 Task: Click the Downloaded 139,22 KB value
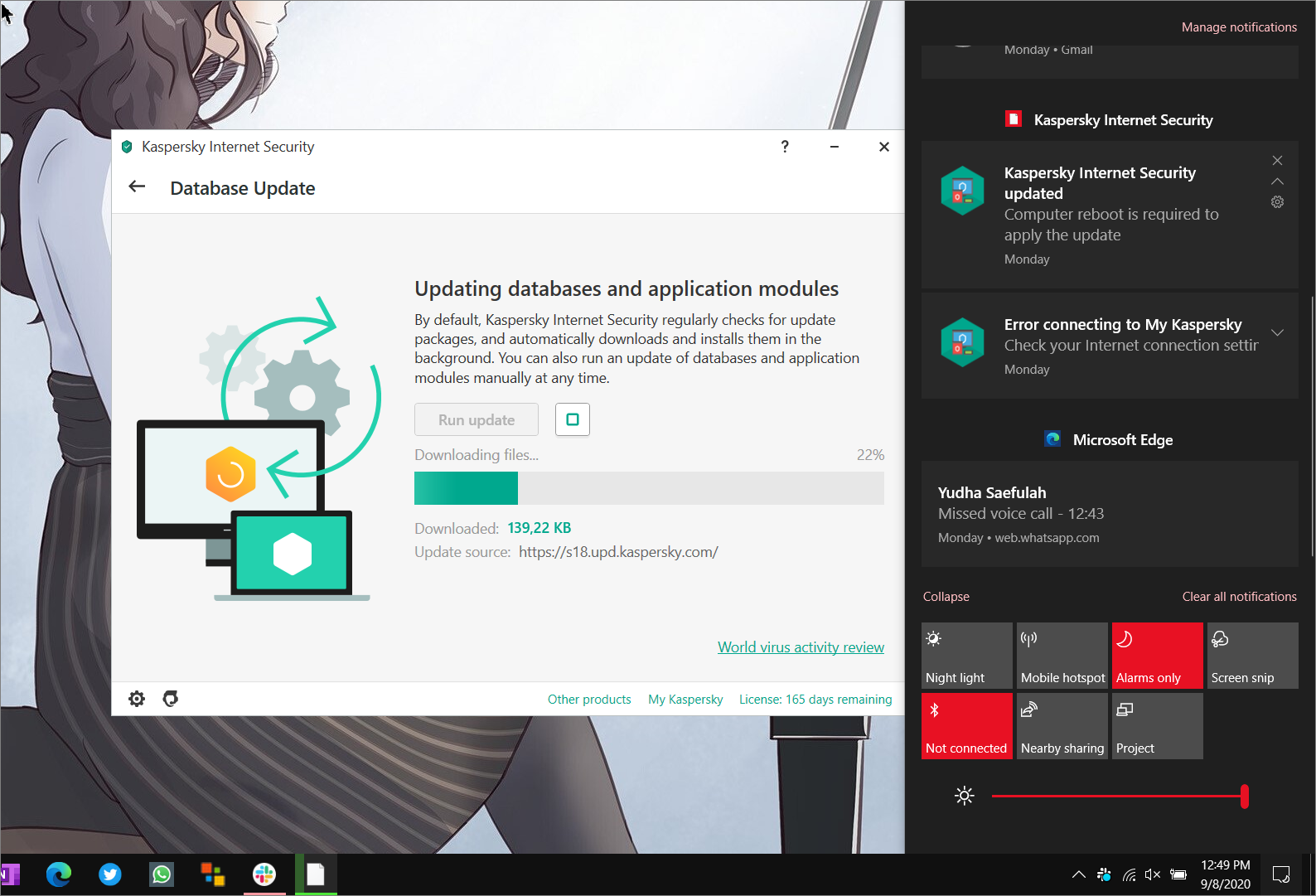click(x=539, y=528)
